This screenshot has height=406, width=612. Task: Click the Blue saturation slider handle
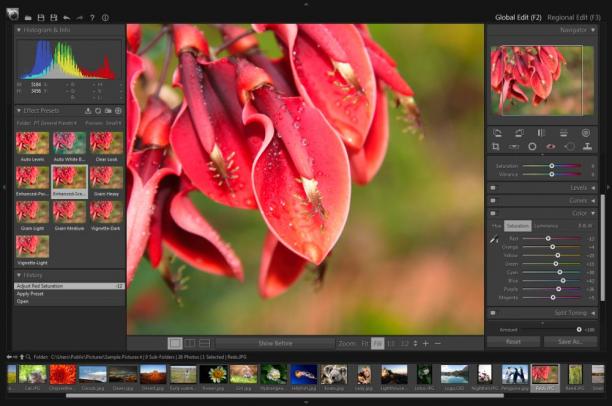pos(563,281)
